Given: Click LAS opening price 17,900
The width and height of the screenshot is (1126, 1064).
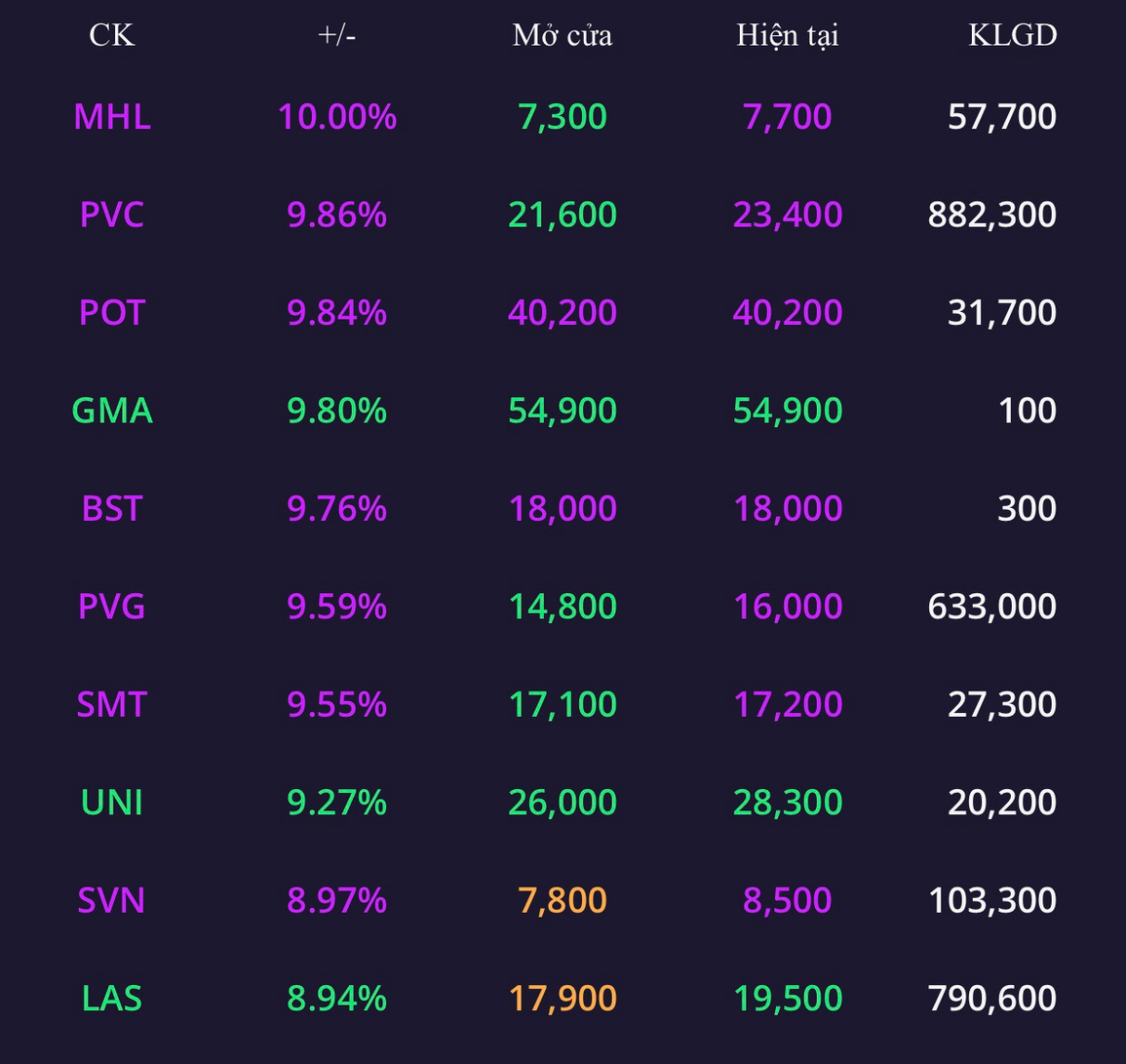Looking at the screenshot, I should point(563,998).
